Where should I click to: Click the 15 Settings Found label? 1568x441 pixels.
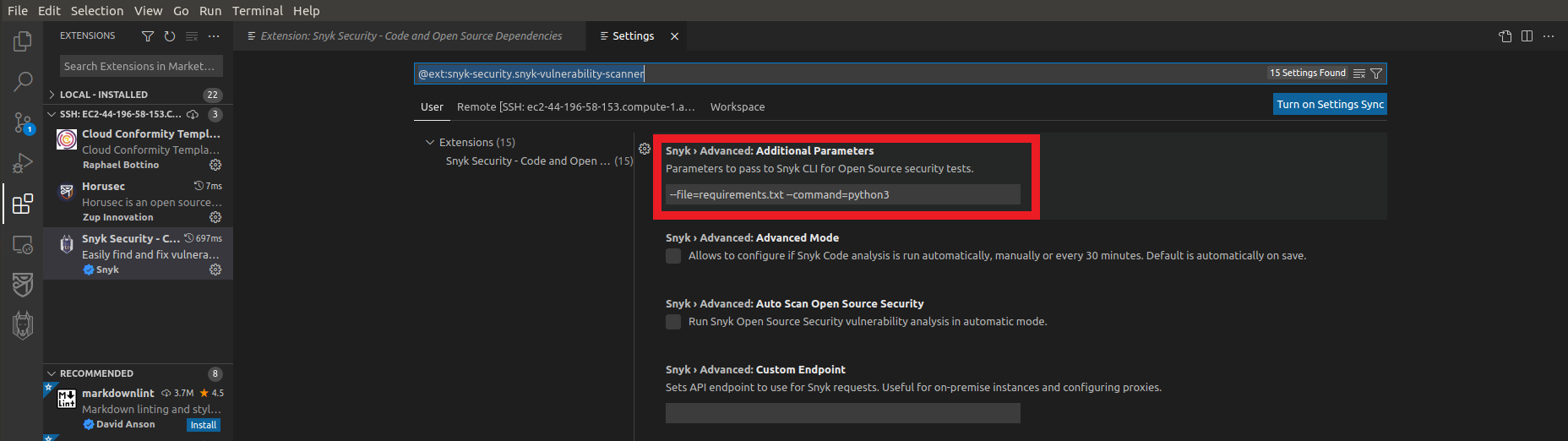coord(1307,73)
